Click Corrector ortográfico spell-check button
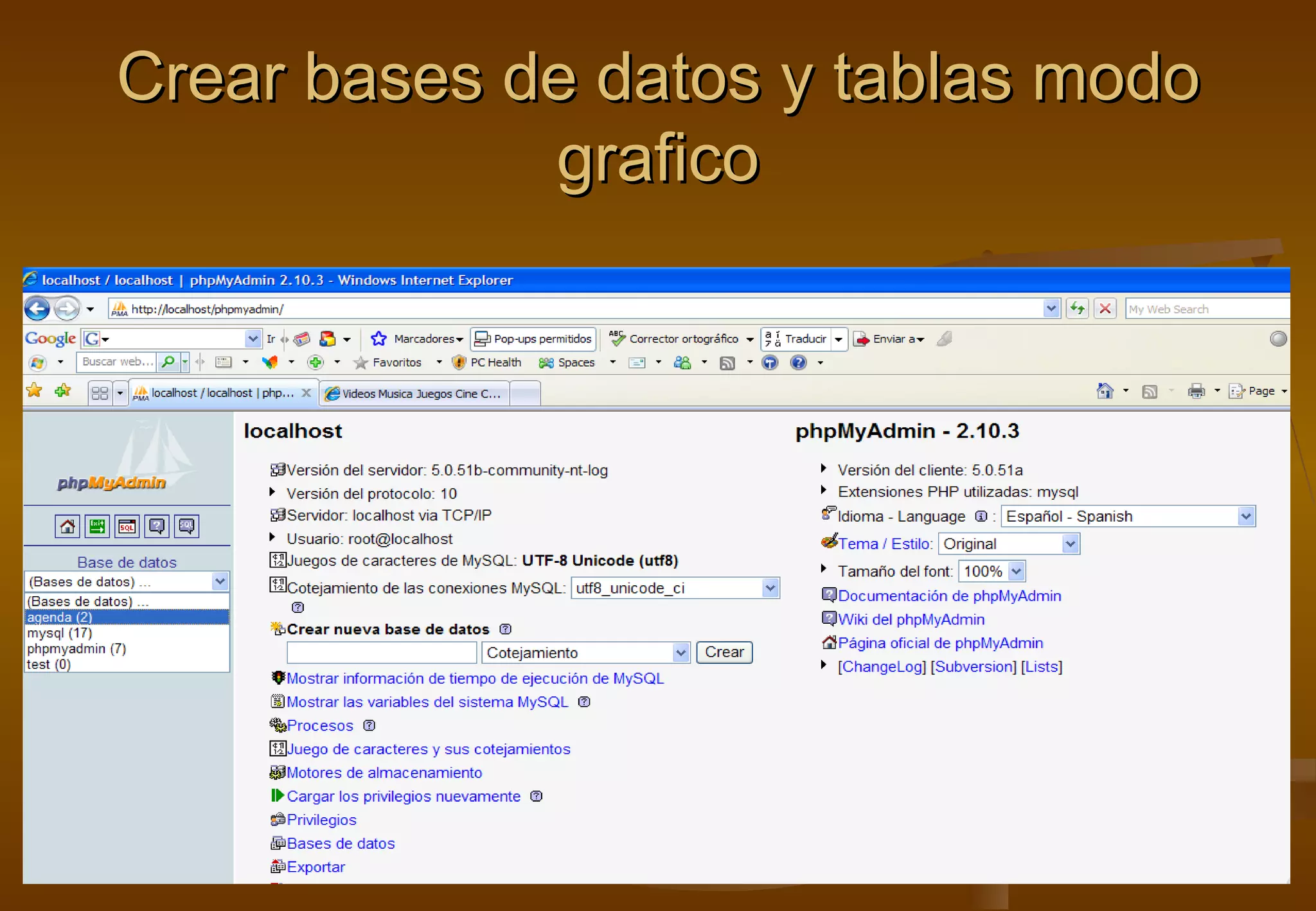The height and width of the screenshot is (911, 1316). [x=674, y=339]
